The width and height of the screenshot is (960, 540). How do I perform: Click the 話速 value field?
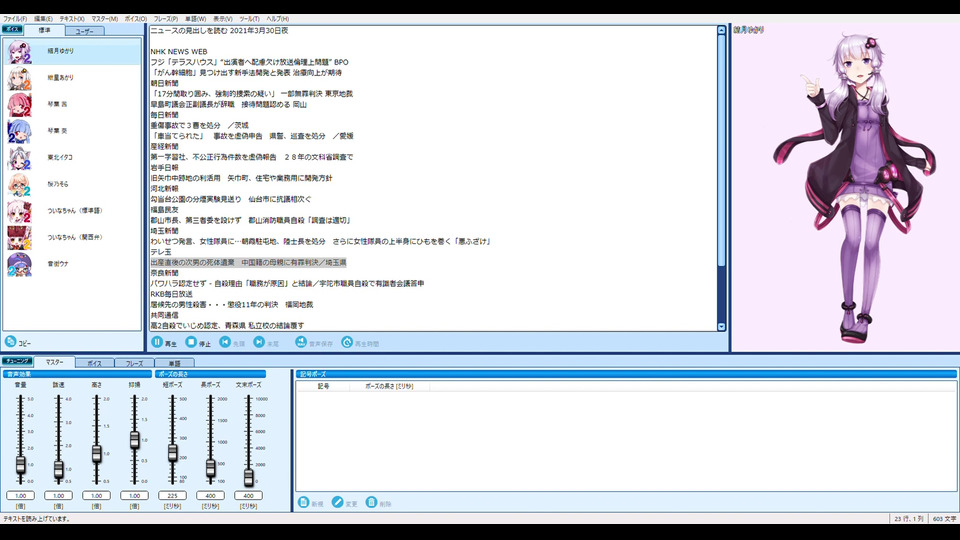[58, 495]
